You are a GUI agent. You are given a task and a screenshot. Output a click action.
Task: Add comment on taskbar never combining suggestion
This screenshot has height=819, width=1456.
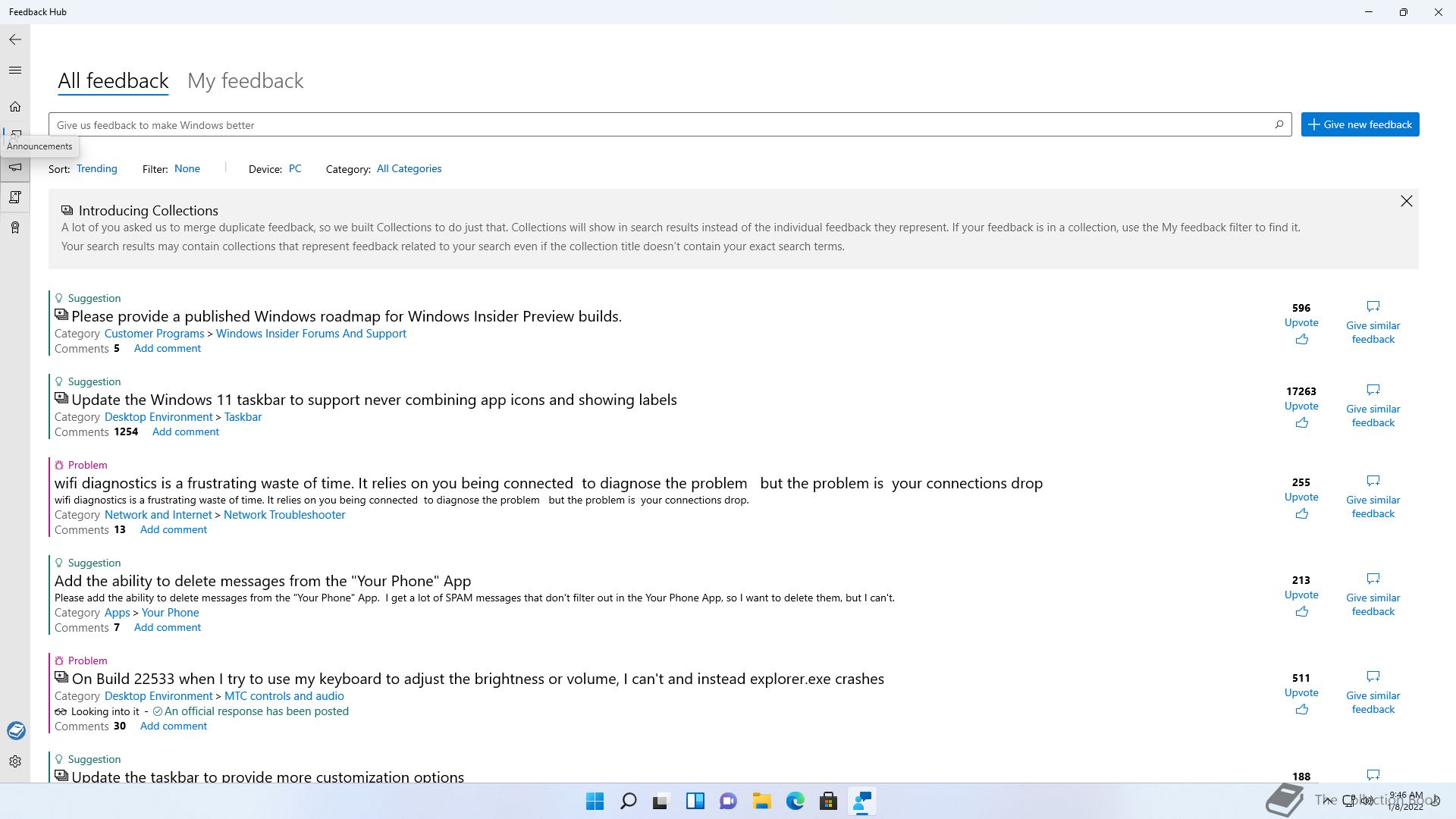pyautogui.click(x=186, y=432)
